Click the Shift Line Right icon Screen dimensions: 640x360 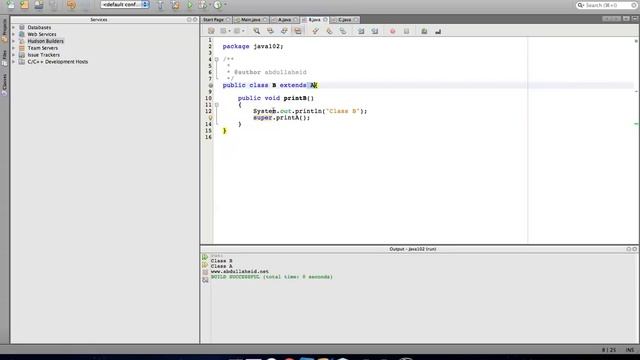[375, 31]
